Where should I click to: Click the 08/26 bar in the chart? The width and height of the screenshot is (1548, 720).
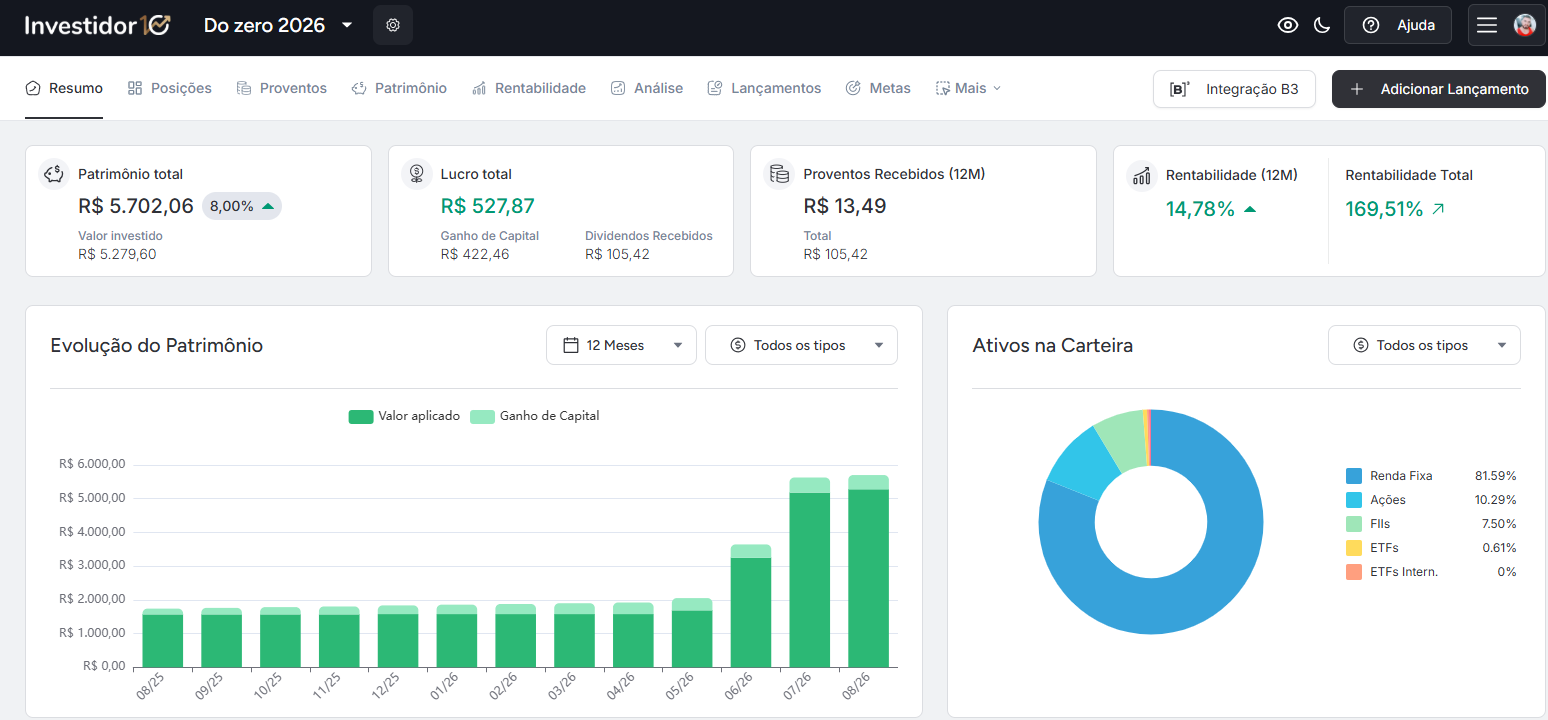(x=868, y=571)
